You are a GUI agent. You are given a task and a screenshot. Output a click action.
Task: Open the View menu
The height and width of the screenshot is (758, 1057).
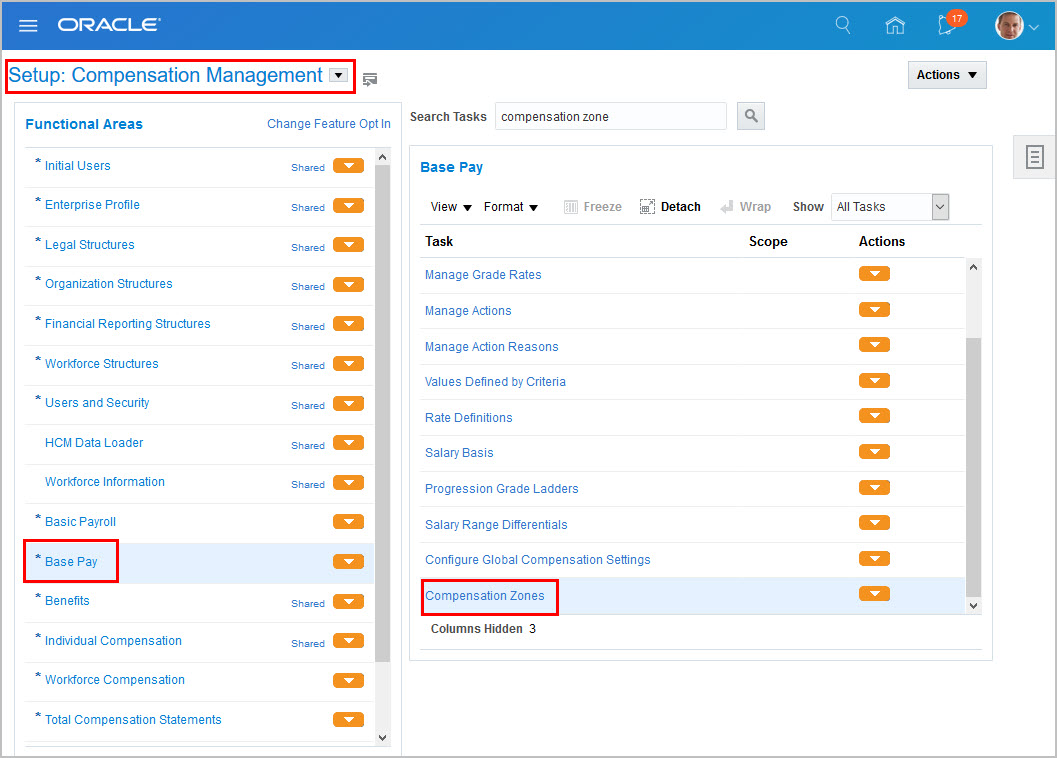pyautogui.click(x=451, y=207)
